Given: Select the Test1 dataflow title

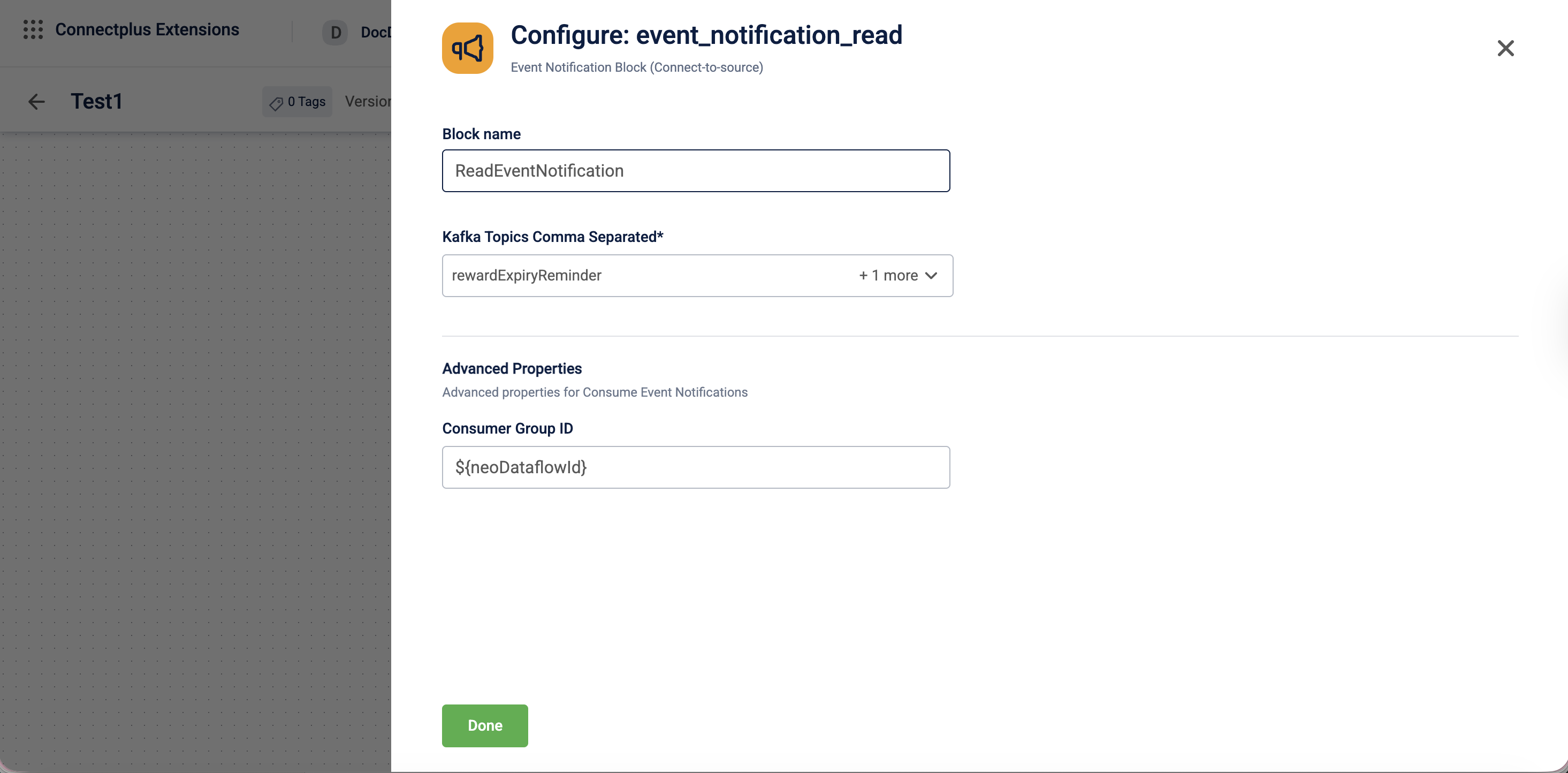Looking at the screenshot, I should [x=96, y=102].
